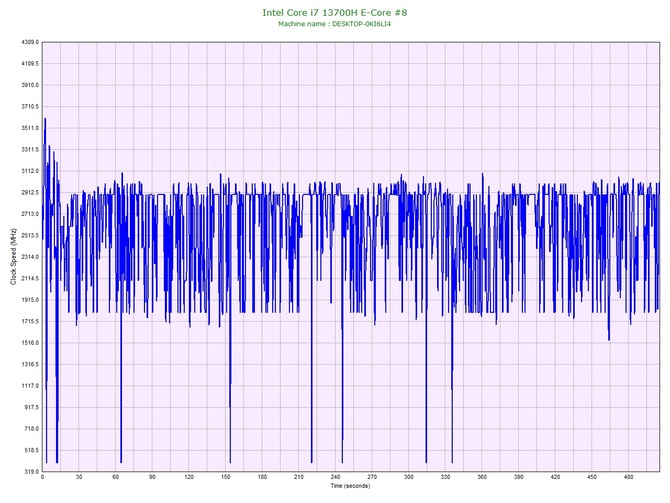Click the 1715.5 y-axis value
670x503 pixels.
[x=30, y=321]
